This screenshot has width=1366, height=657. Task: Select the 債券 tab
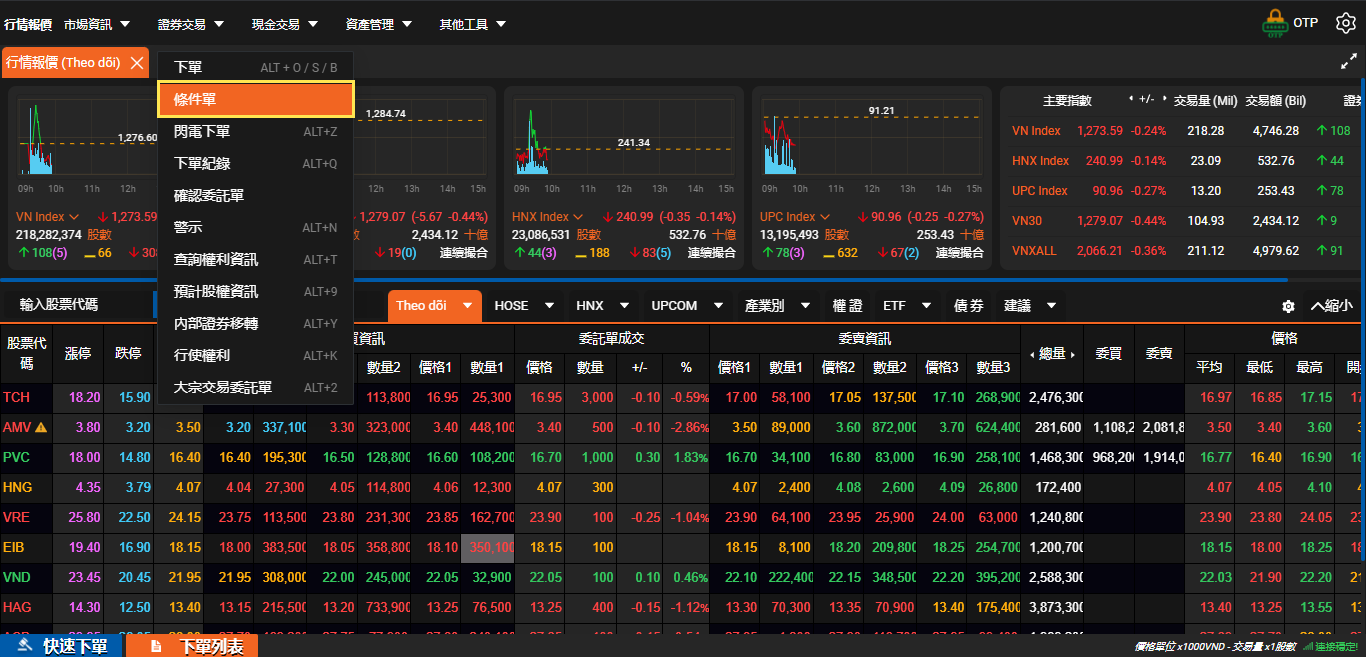click(x=968, y=306)
